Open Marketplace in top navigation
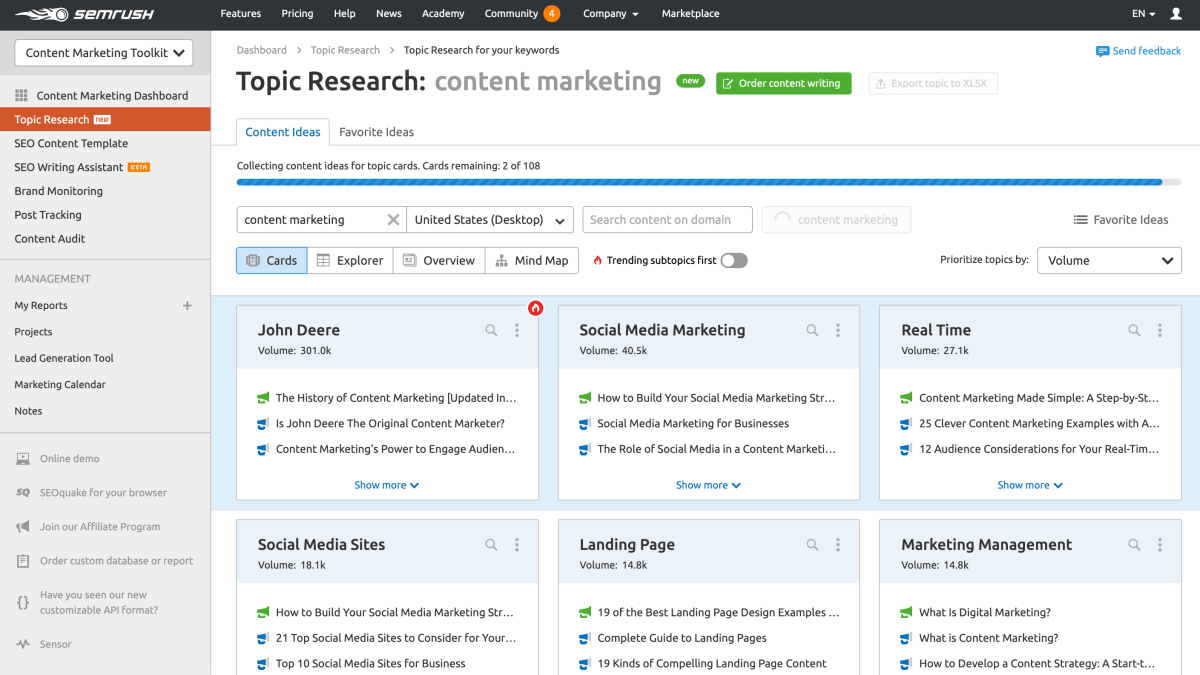This screenshot has height=675, width=1200. (690, 14)
